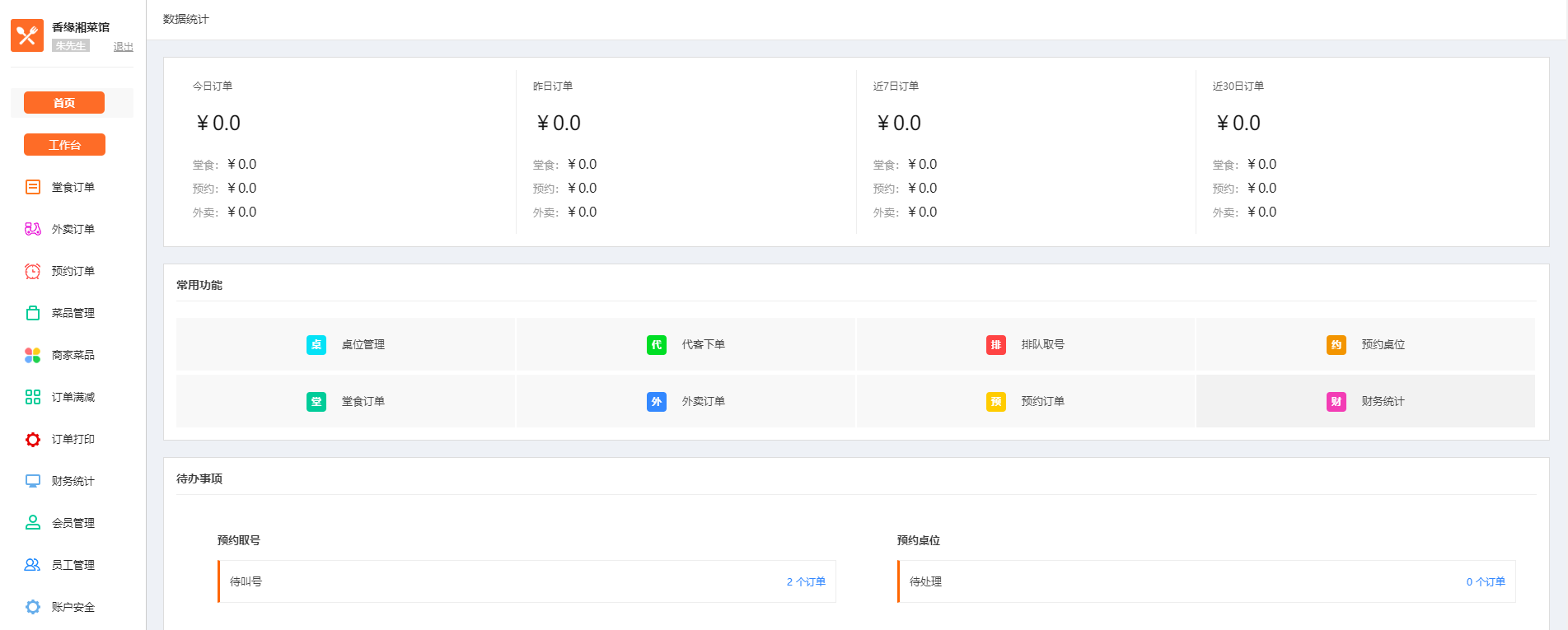Open 外卖订单 scooter icon in sidebar
1568x630 pixels.
pos(33,229)
